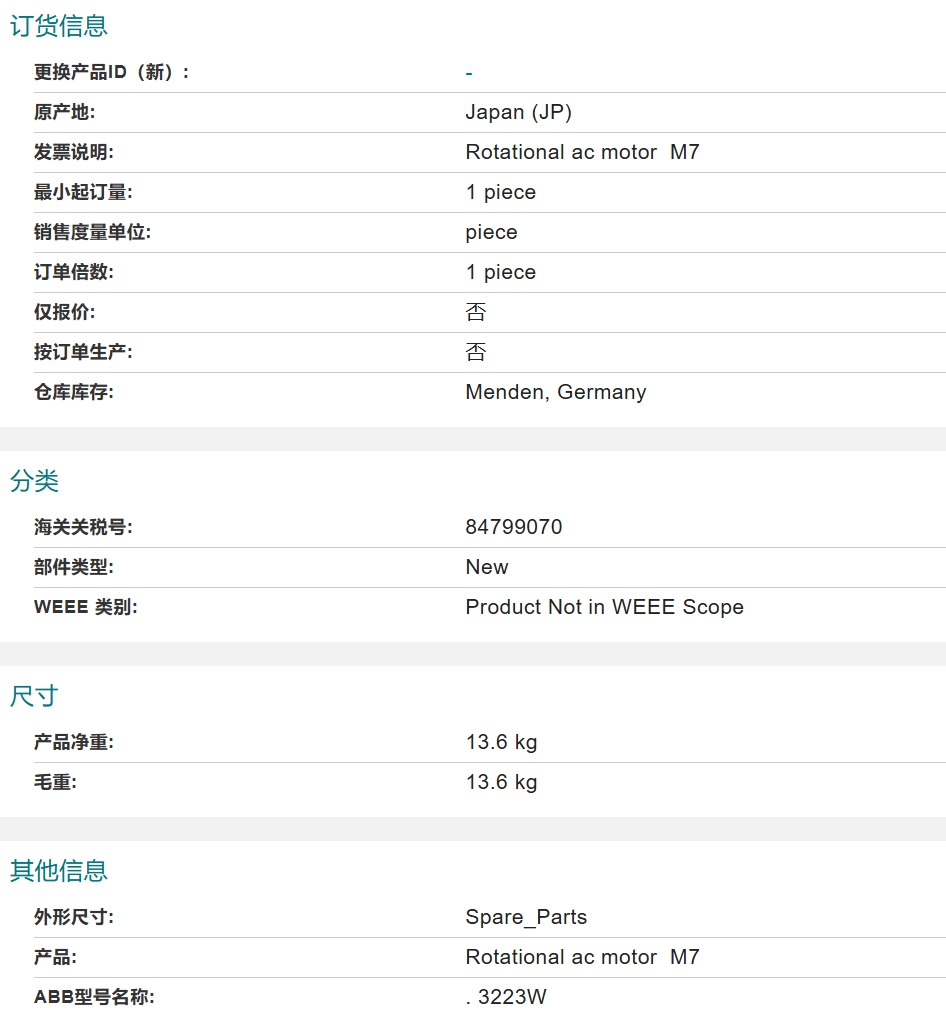Select the 毛重 13.6 kg value

(501, 782)
